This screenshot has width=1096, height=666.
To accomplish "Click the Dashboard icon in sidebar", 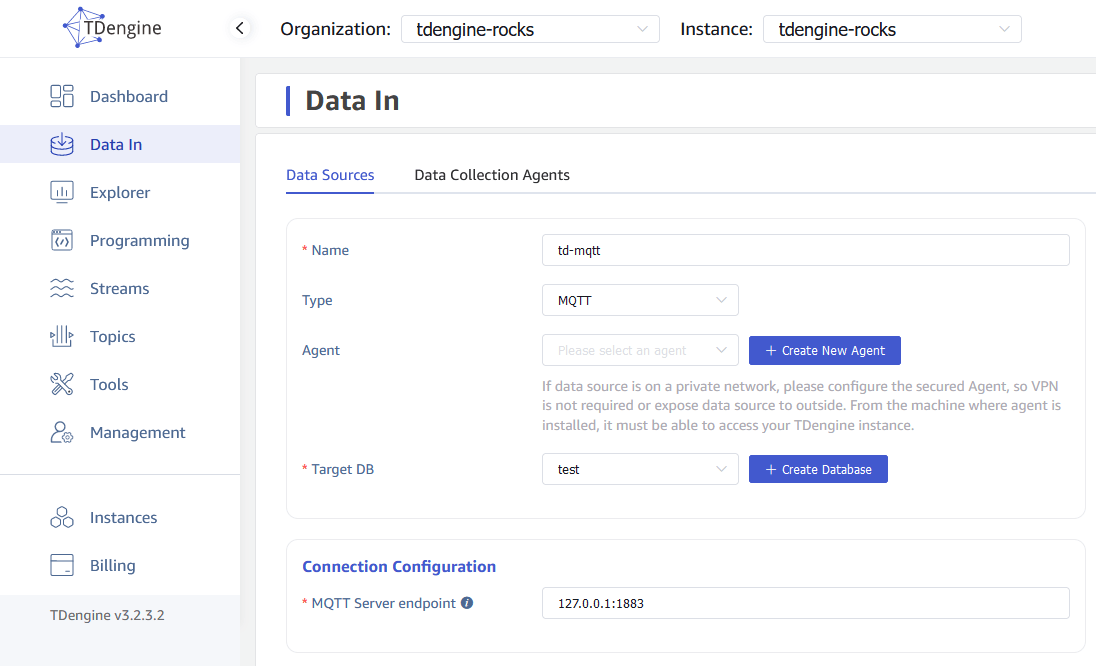I will pos(62,96).
